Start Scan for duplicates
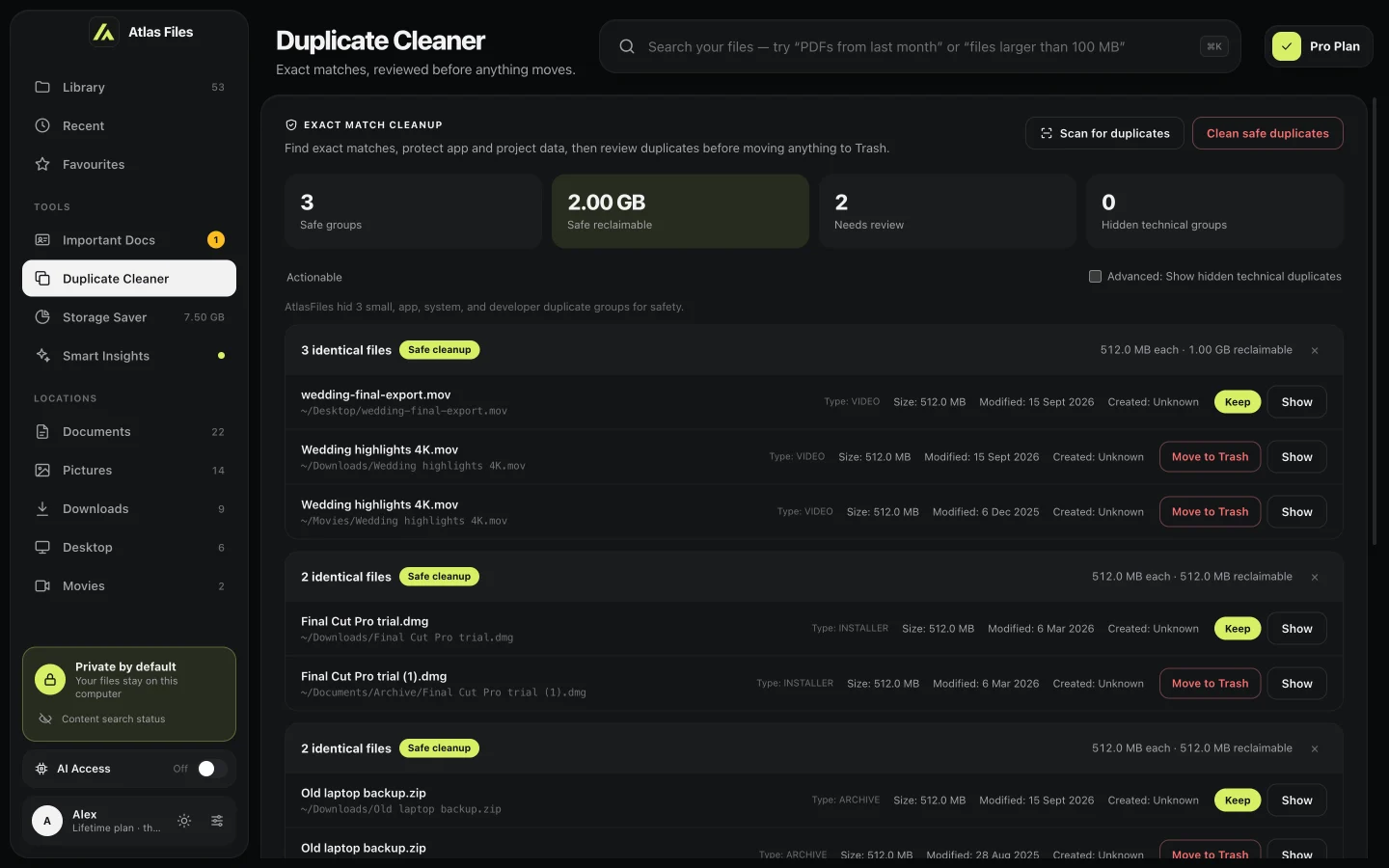Image resolution: width=1389 pixels, height=868 pixels. tap(1104, 133)
